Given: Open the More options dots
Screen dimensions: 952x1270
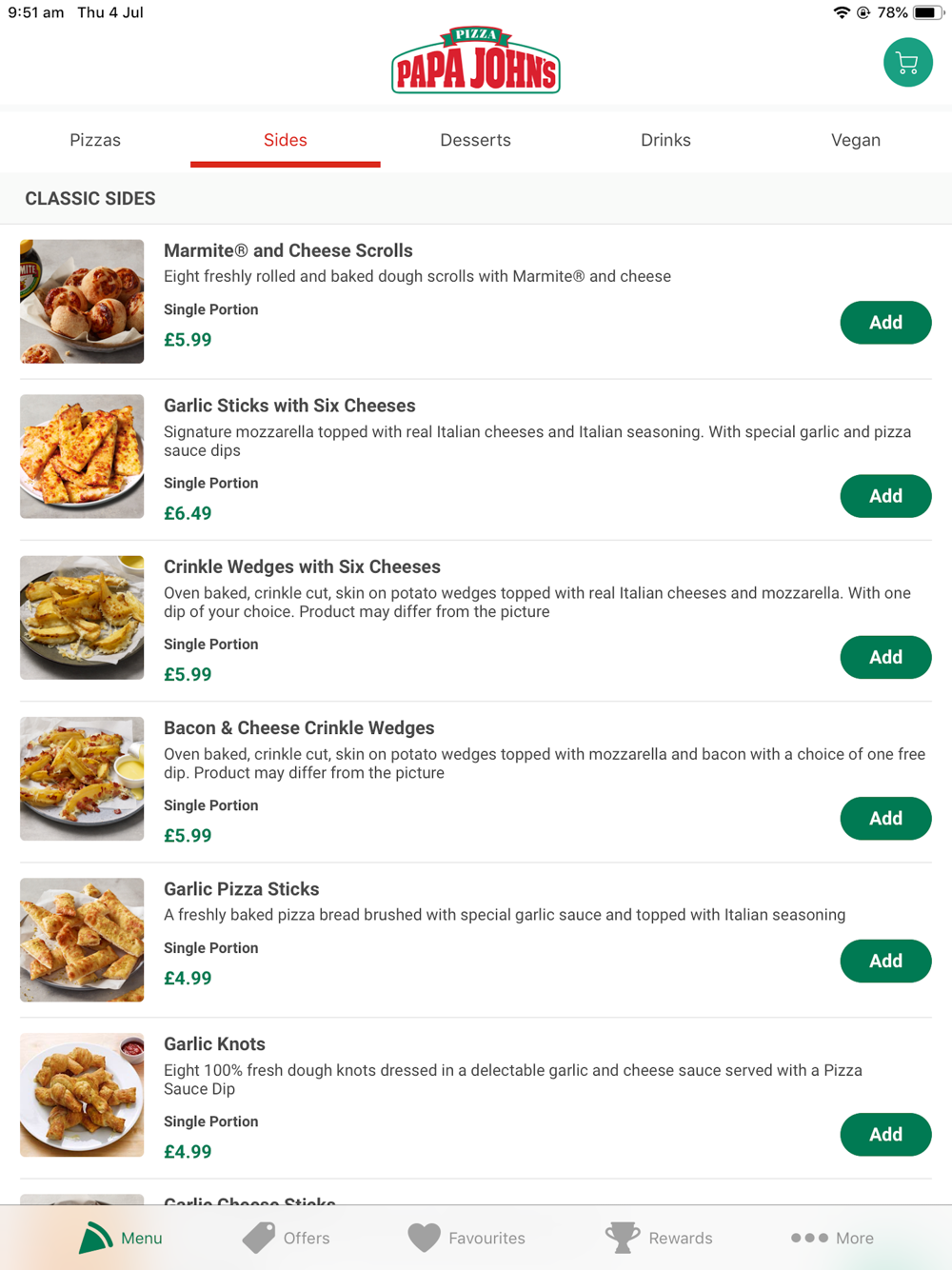Looking at the screenshot, I should pyautogui.click(x=809, y=1238).
